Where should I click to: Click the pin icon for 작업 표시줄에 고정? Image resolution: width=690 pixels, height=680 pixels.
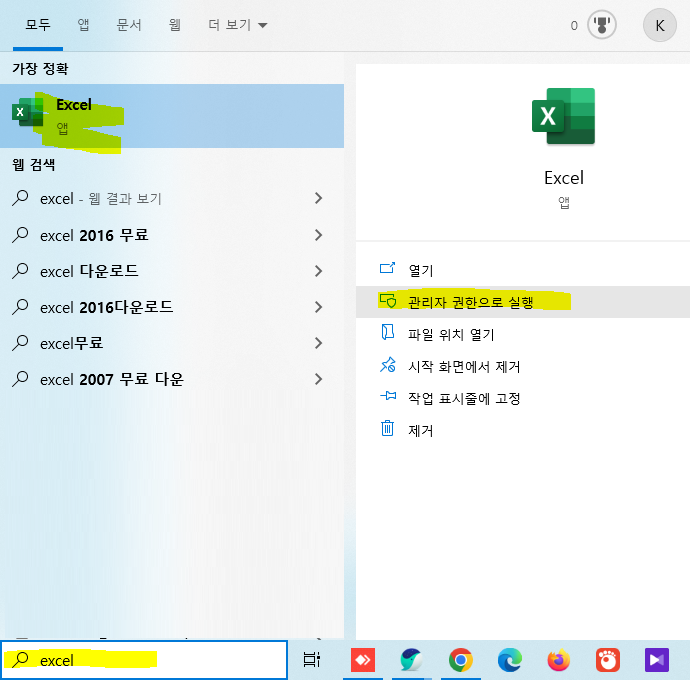(388, 396)
